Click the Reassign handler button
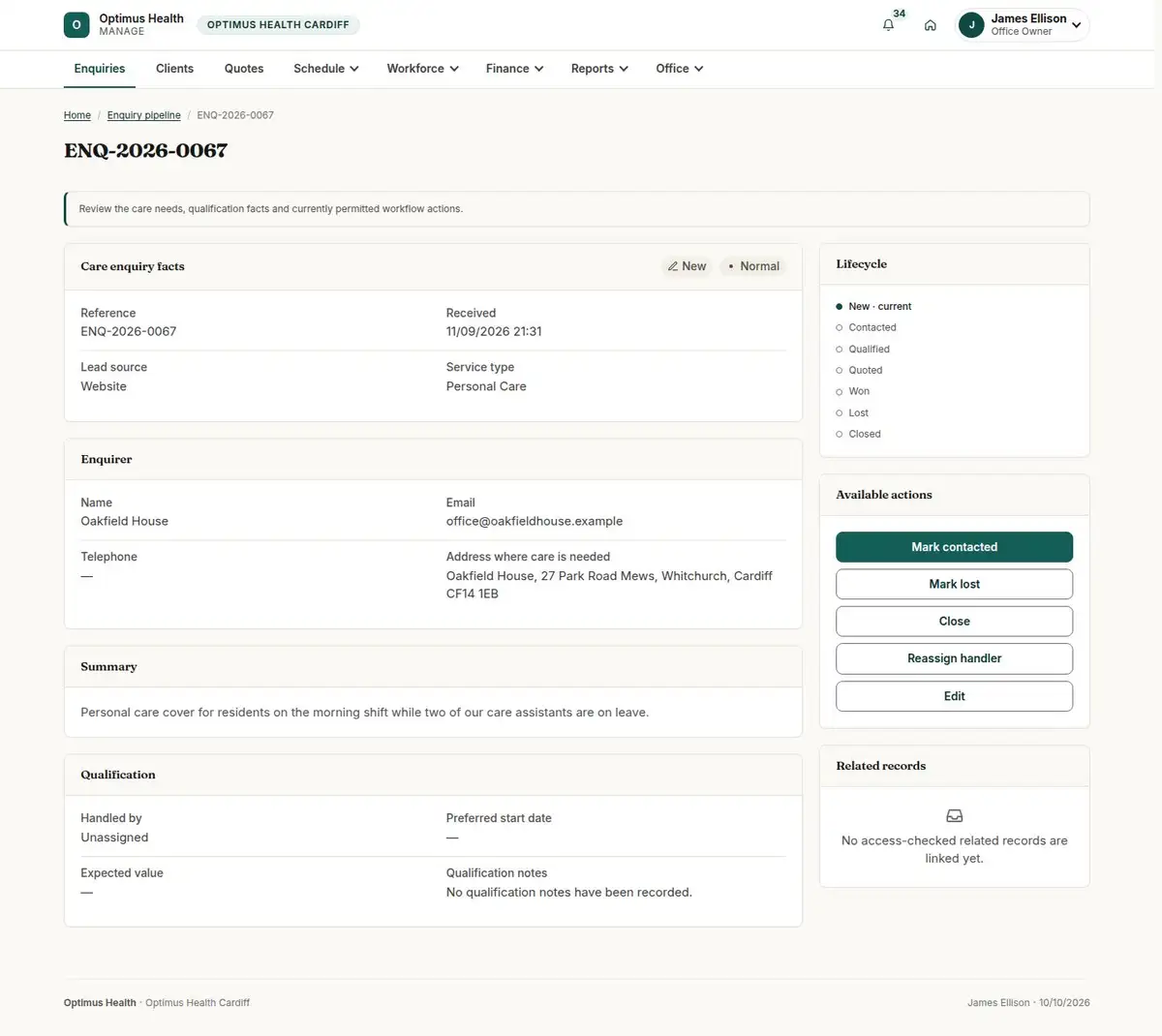Screen dimensions: 1162x1036 tap(954, 658)
